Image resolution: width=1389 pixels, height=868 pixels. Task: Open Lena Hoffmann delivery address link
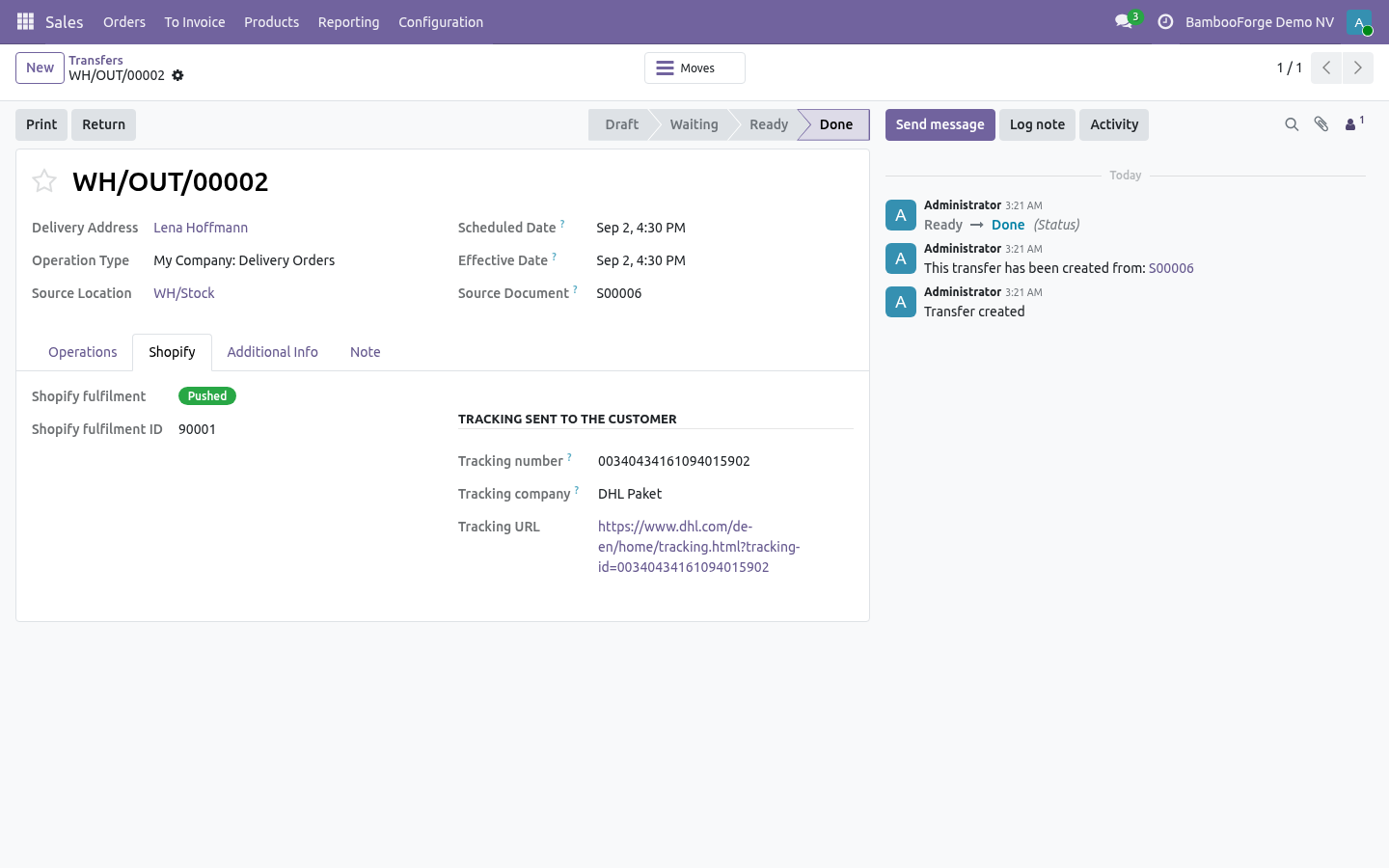coord(201,228)
